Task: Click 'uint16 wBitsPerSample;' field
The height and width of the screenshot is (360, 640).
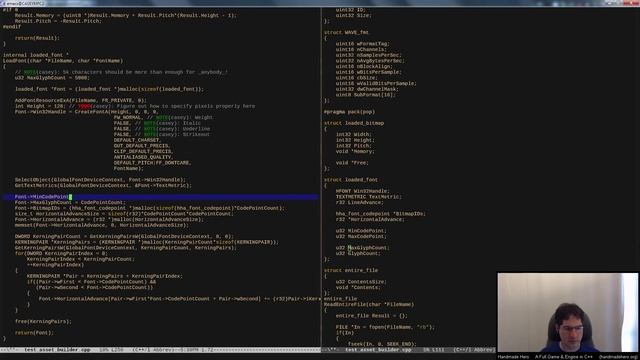Action: (369, 72)
